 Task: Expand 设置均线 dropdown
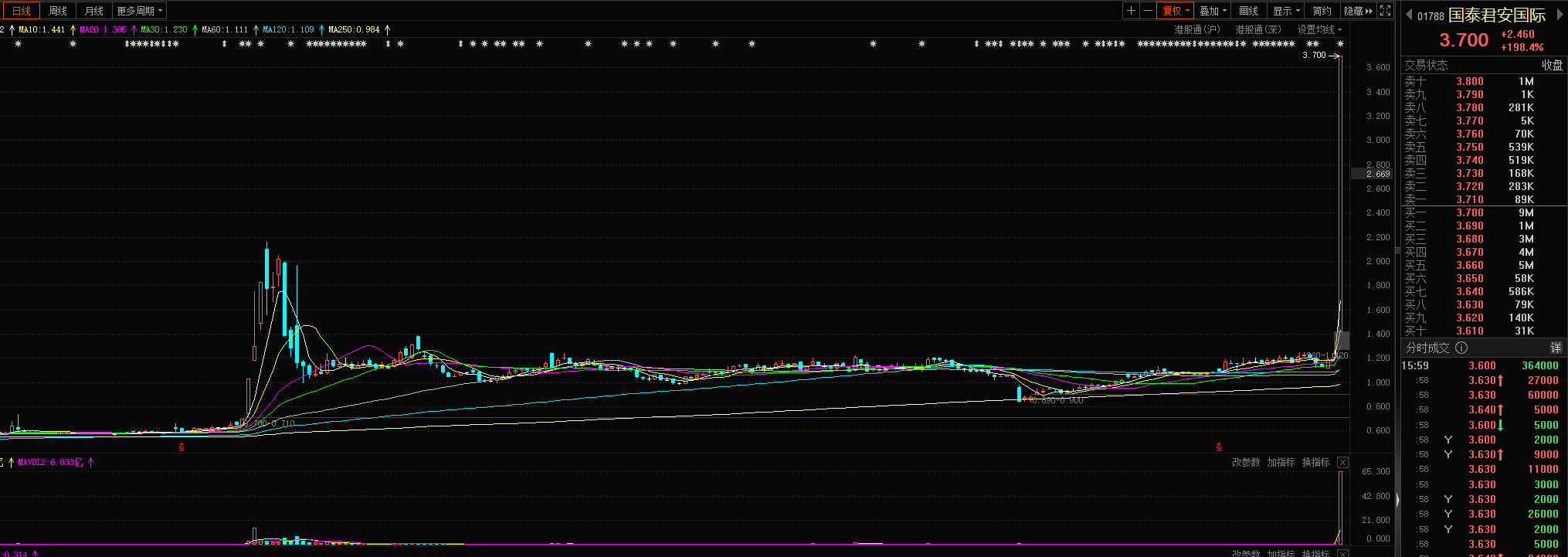(1319, 29)
